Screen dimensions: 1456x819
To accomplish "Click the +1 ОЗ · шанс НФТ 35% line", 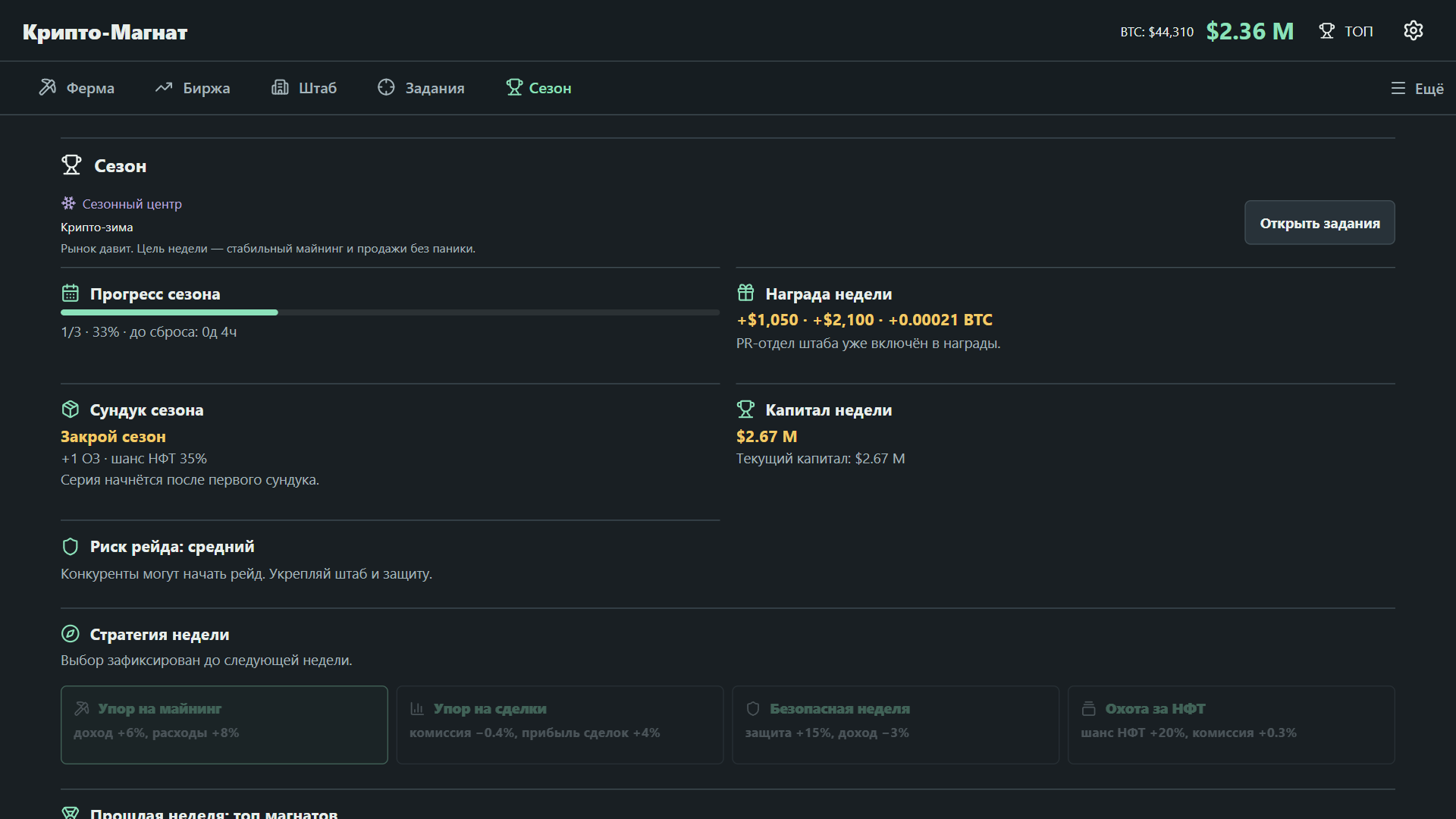I will (134, 459).
